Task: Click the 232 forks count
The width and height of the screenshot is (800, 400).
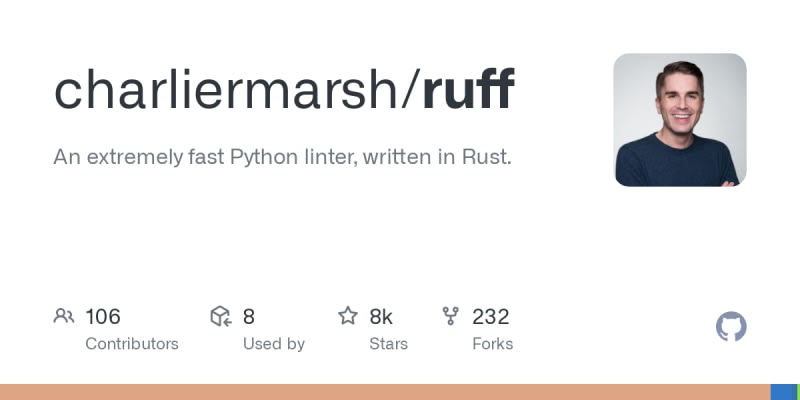Action: pos(491,317)
